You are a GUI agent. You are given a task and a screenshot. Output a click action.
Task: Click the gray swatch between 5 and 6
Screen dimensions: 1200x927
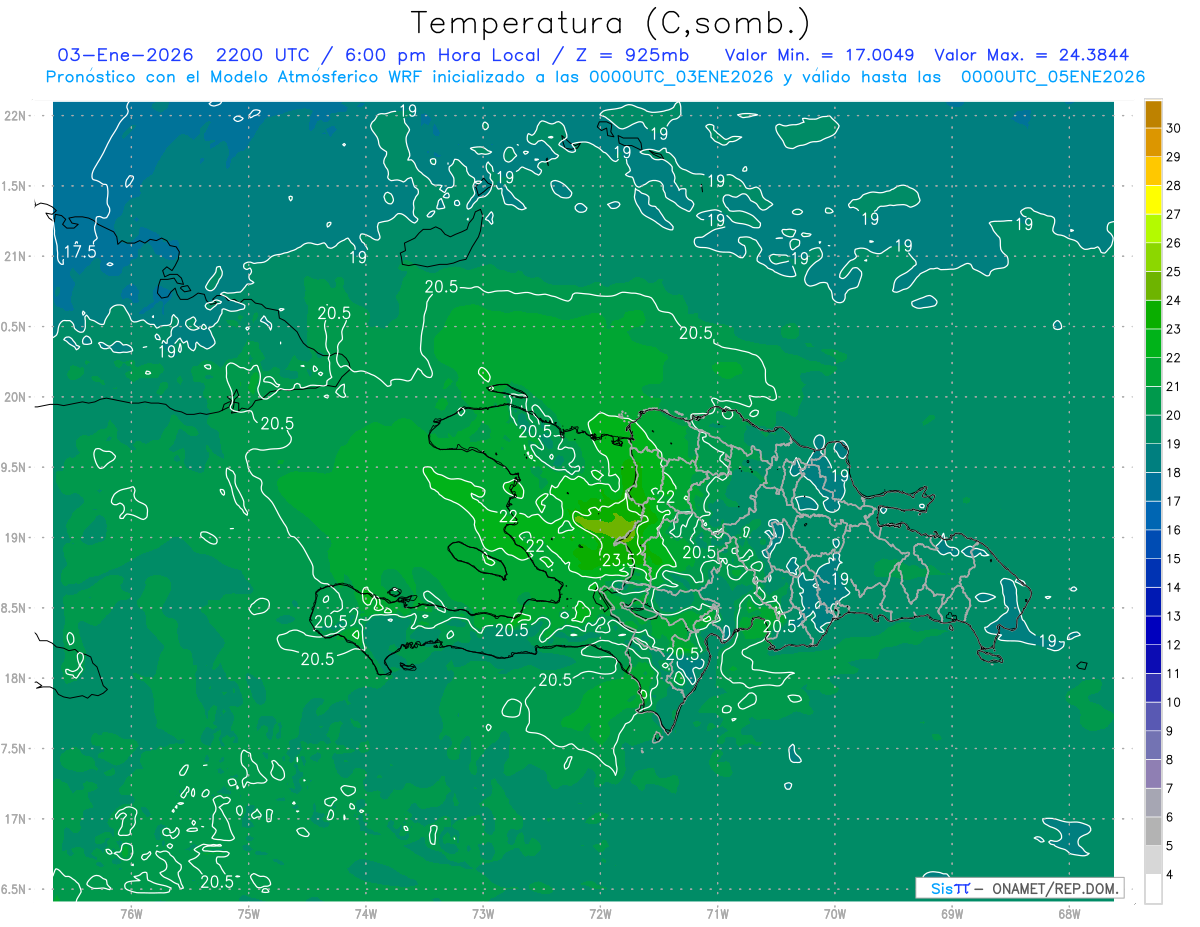click(1153, 832)
